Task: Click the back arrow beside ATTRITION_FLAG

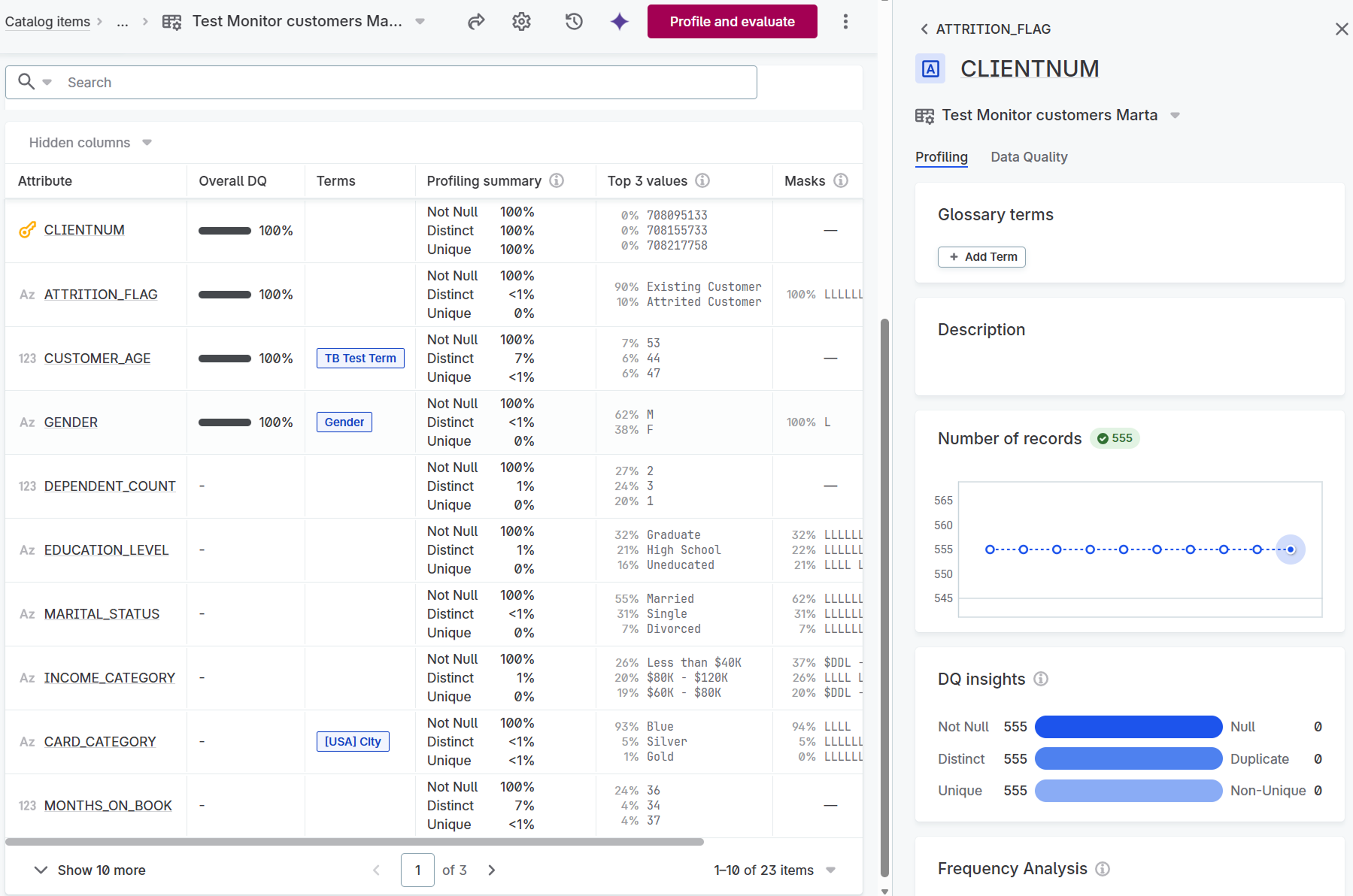Action: click(924, 29)
